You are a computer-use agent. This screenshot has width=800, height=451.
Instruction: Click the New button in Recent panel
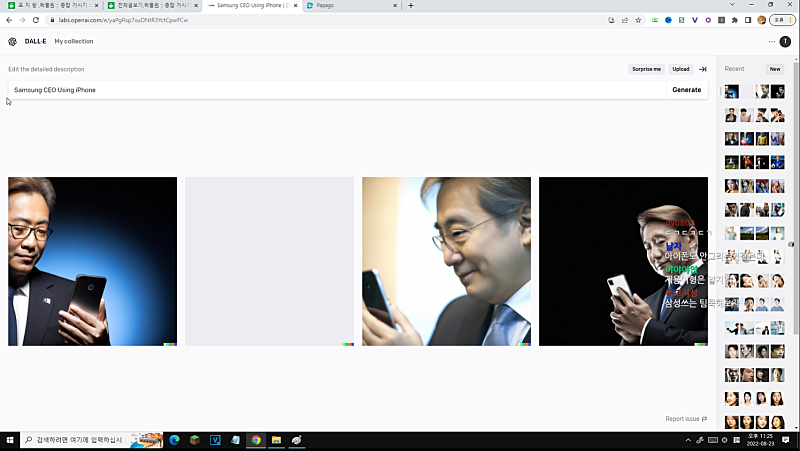774,69
